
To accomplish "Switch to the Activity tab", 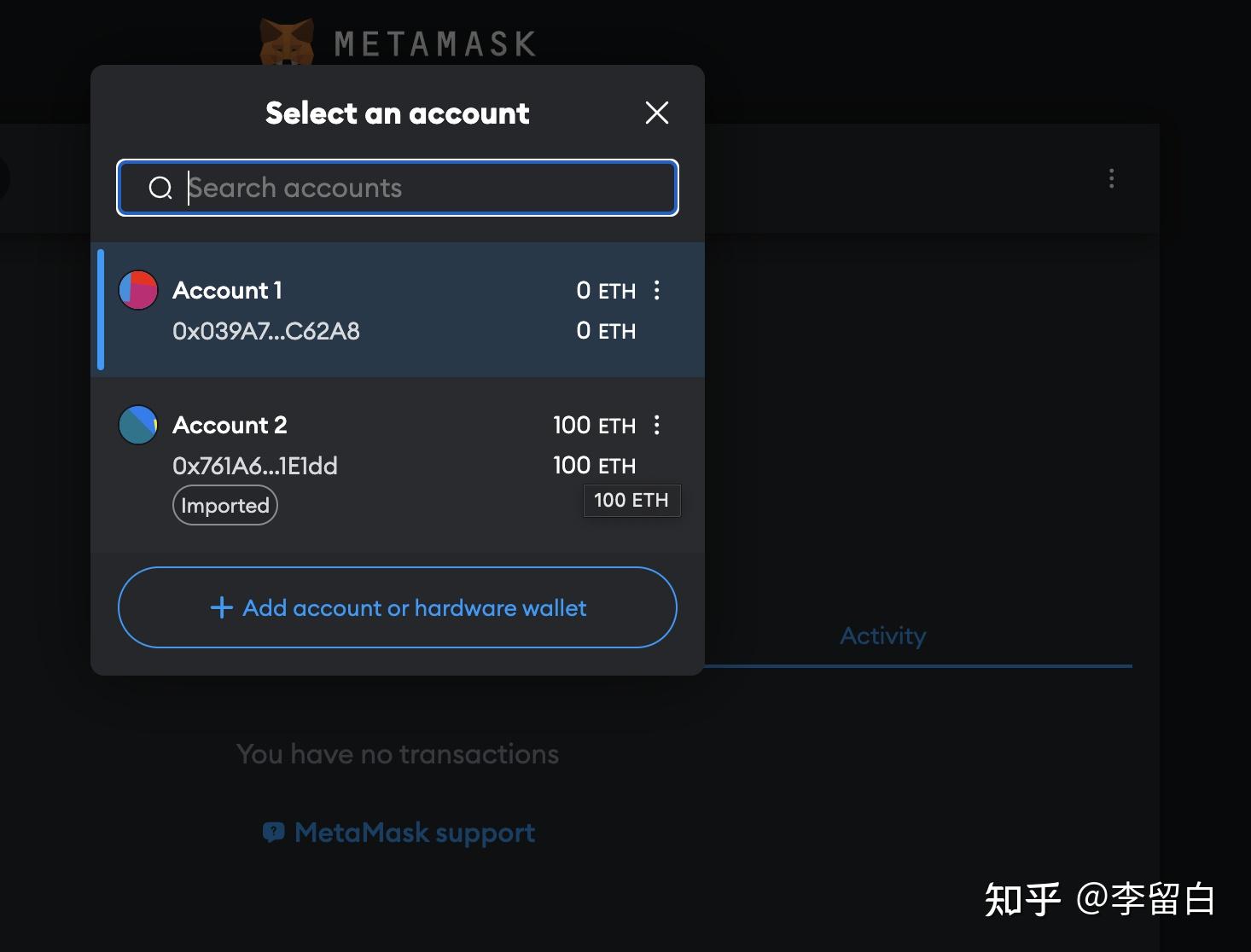I will pos(882,636).
